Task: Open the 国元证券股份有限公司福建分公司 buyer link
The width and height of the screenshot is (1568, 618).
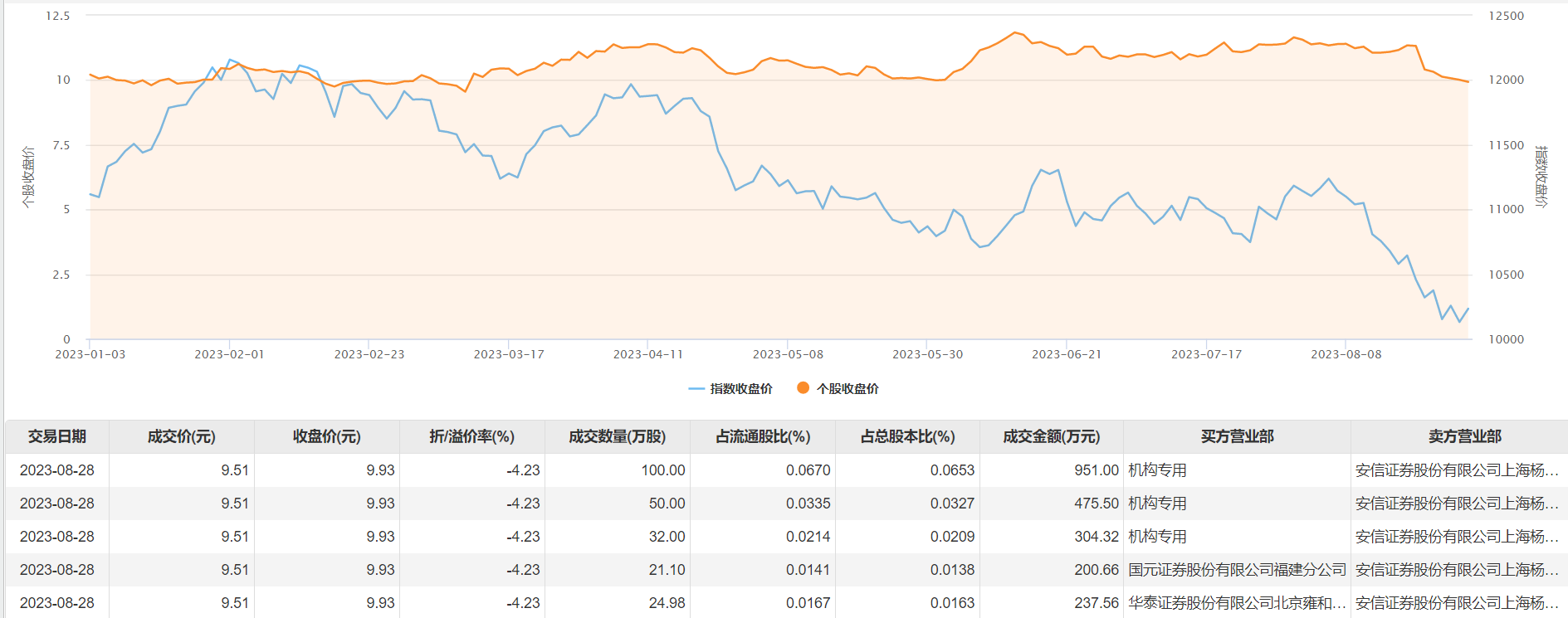Action: [1237, 570]
